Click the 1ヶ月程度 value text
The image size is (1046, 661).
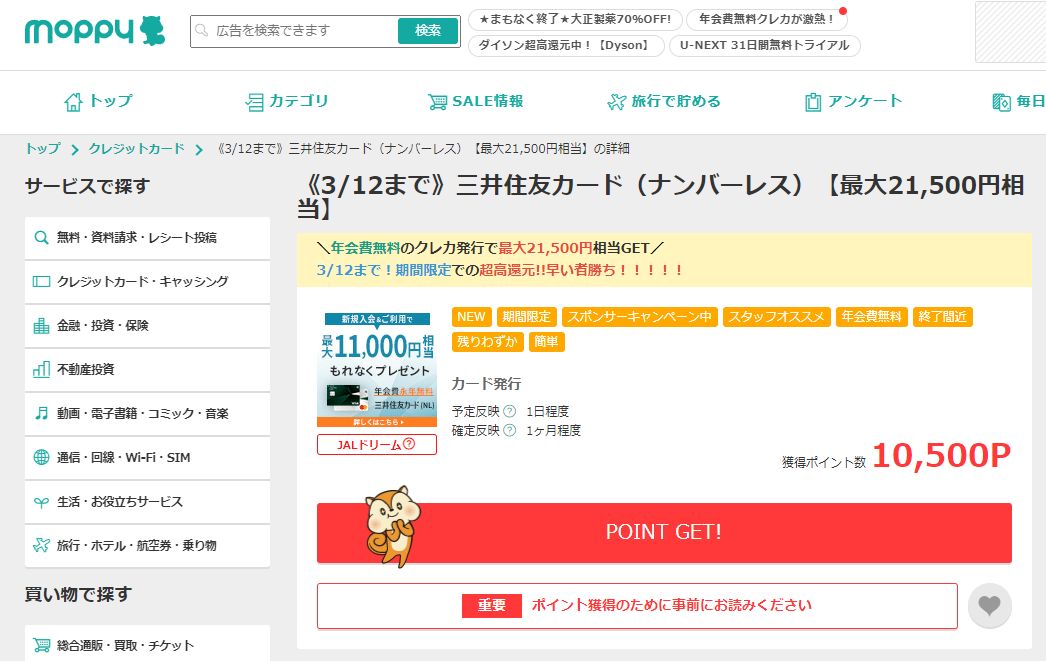(553, 431)
